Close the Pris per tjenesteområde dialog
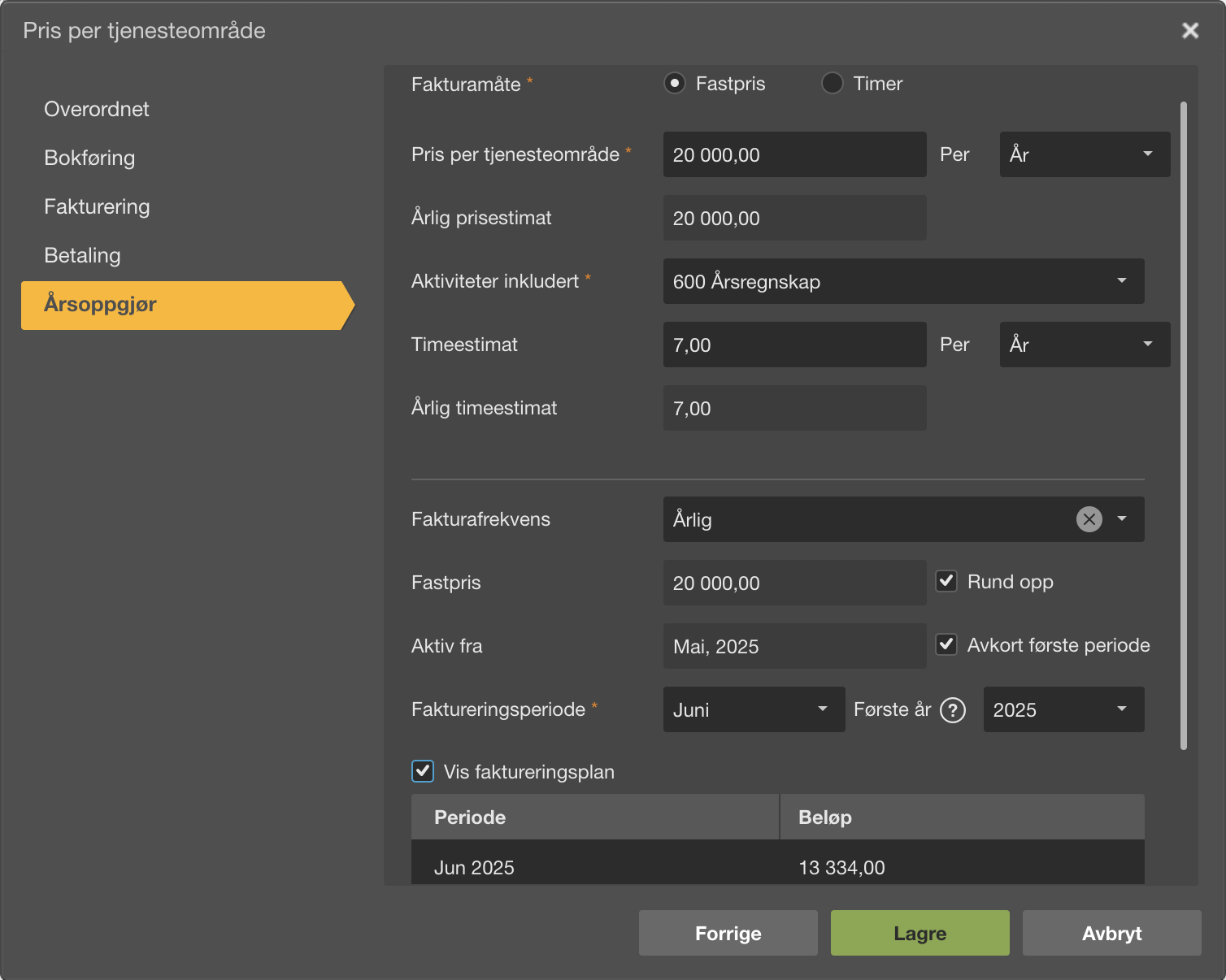1226x980 pixels. (1189, 31)
